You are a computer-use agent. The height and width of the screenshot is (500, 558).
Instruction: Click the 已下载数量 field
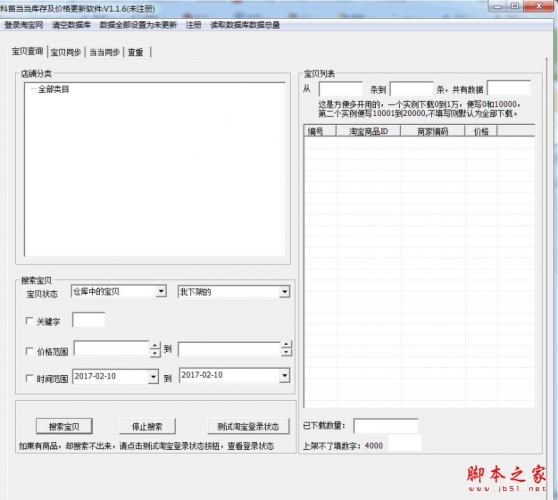point(385,426)
